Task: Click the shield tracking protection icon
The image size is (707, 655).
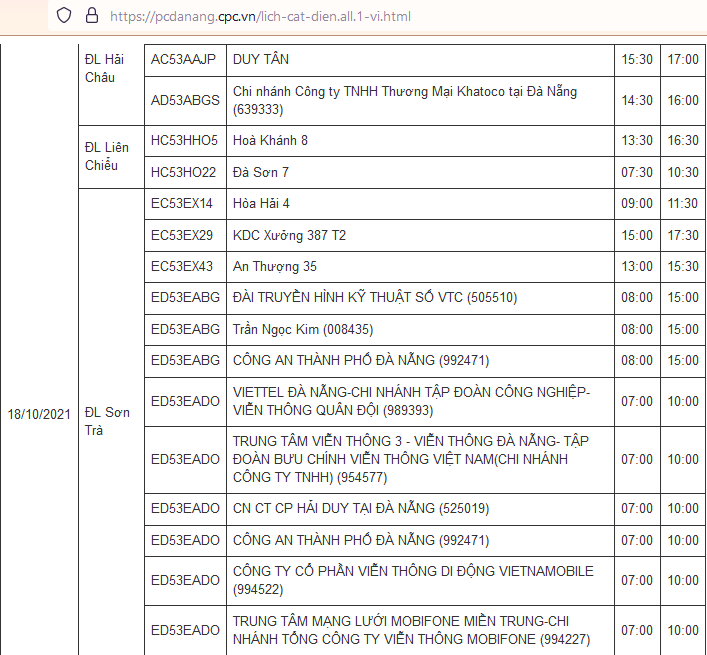Action: [64, 16]
